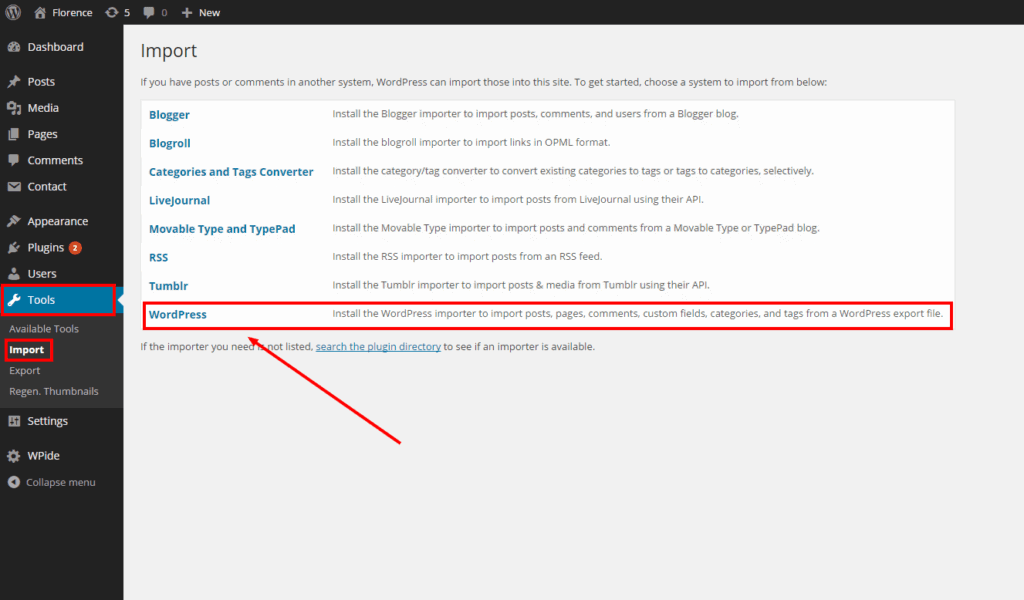1024x600 pixels.
Task: Open Plugins via the plug icon
Action: 14,246
